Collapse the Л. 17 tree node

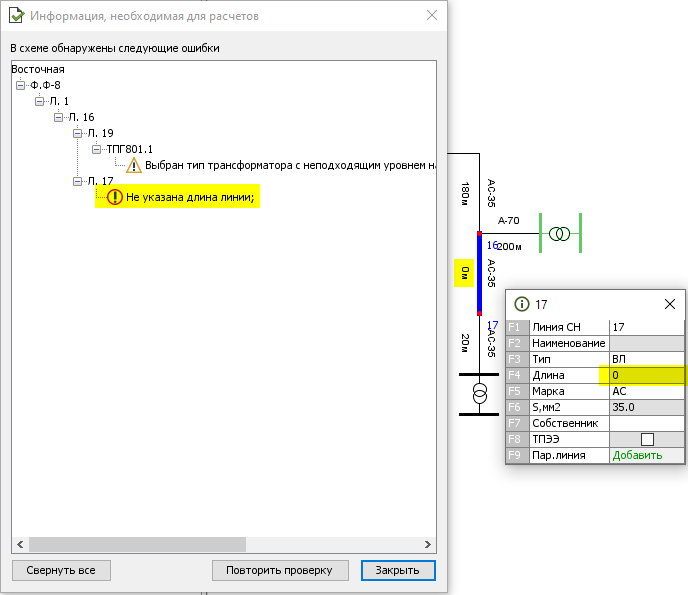pos(78,181)
